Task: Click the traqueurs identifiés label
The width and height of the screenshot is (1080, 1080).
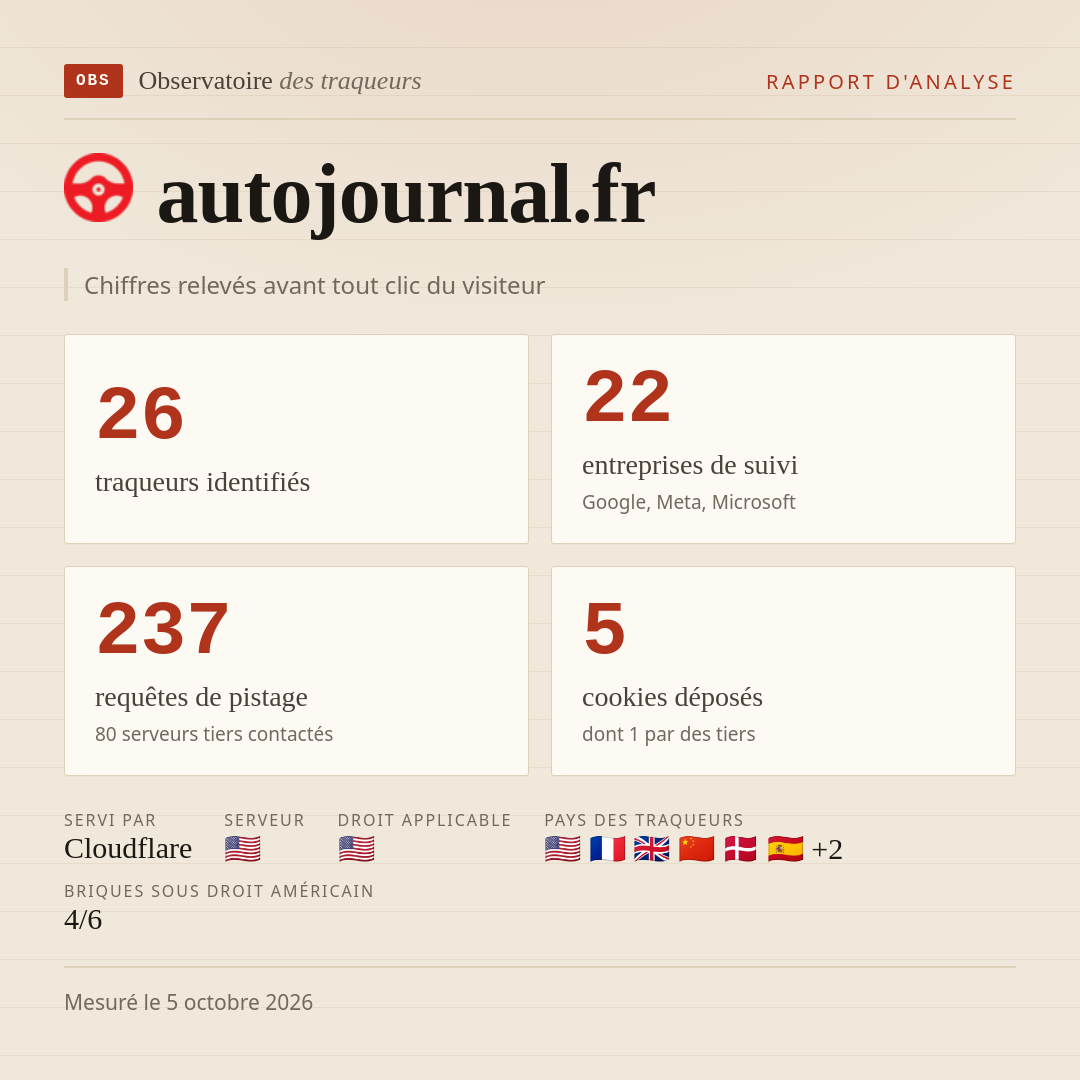Action: tap(202, 482)
